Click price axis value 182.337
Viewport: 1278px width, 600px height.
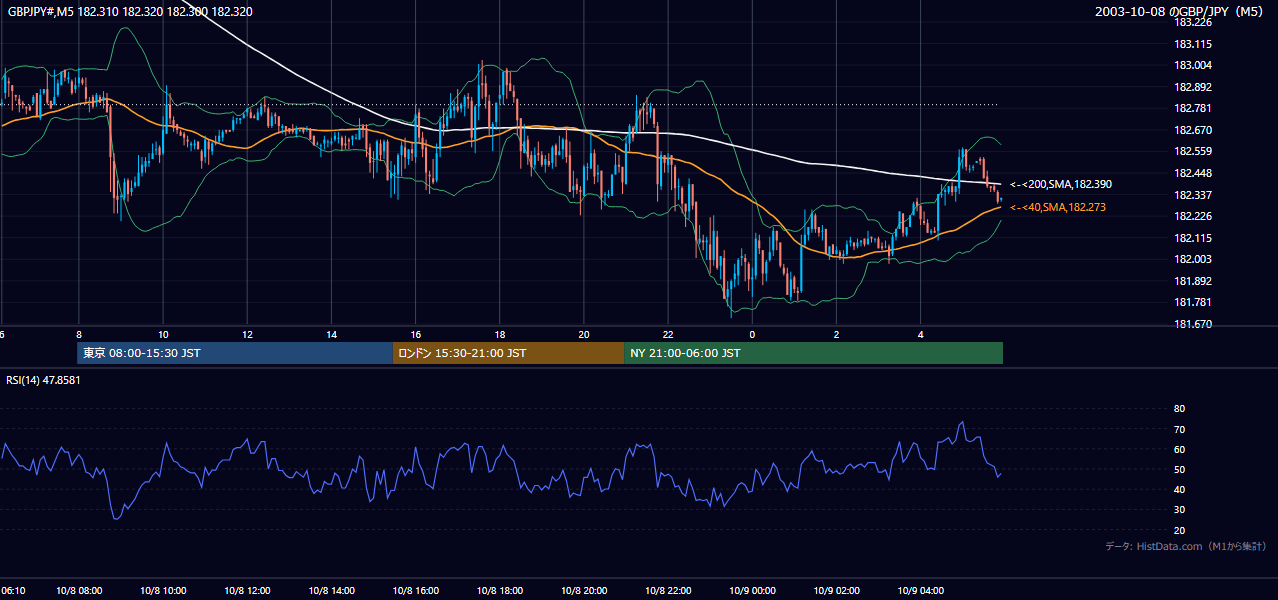[1192, 195]
